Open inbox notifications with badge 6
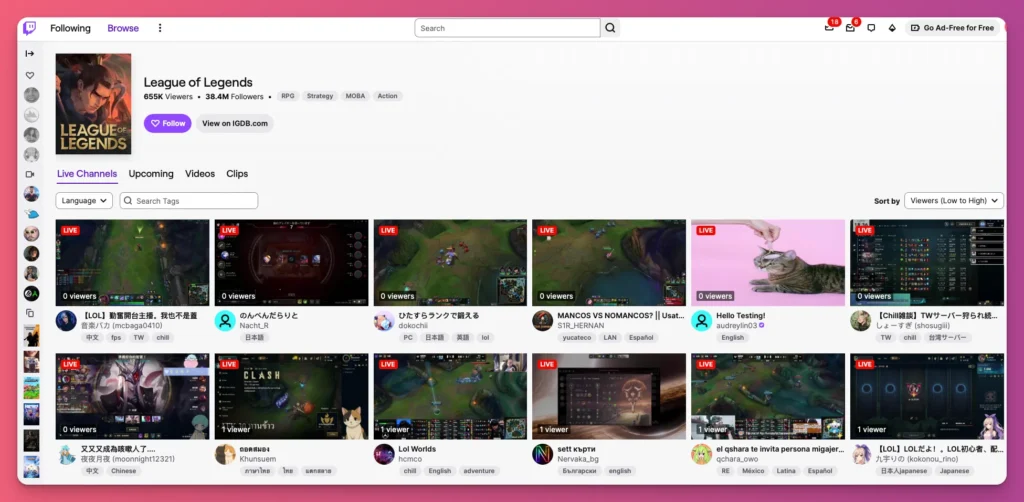This screenshot has height=502, width=1024. click(x=850, y=28)
